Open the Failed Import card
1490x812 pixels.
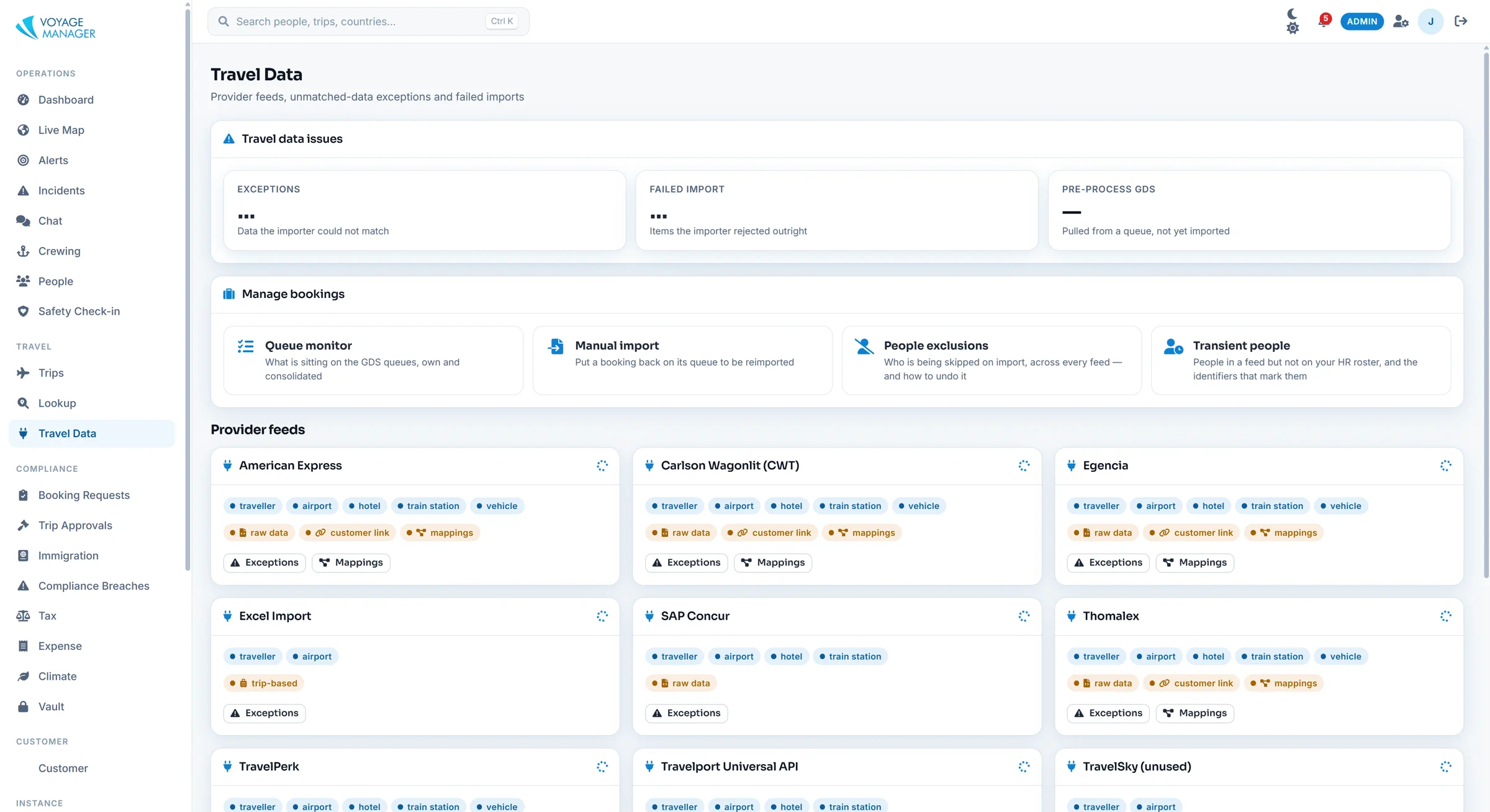837,210
